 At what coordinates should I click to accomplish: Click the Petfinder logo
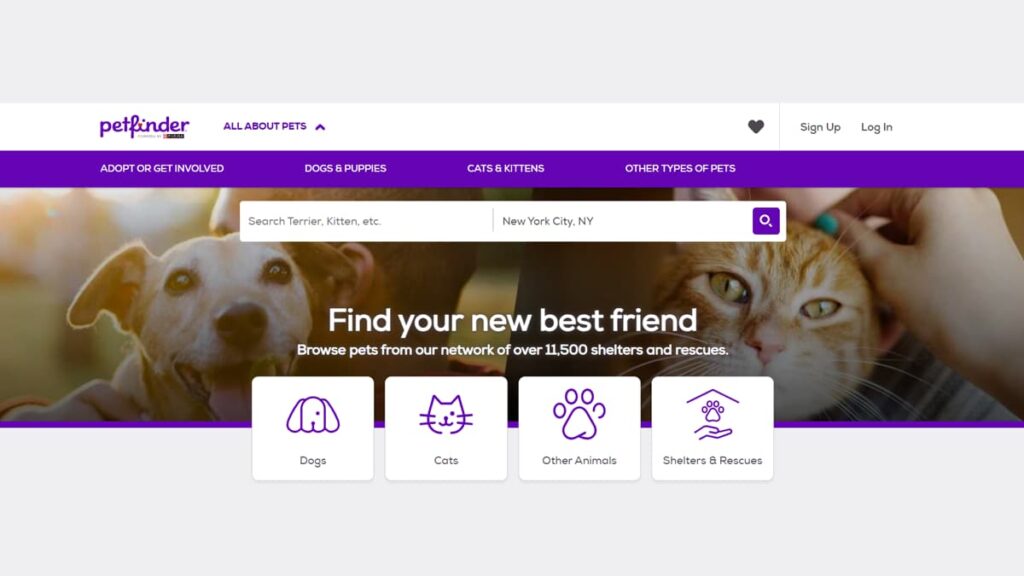click(144, 127)
